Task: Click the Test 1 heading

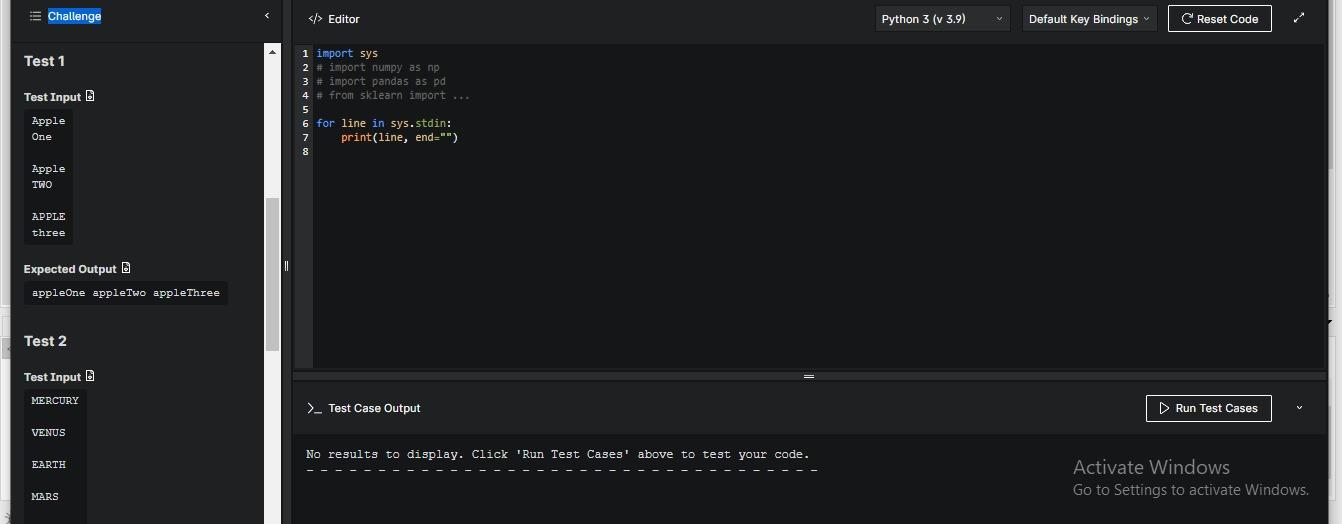Action: 44,61
